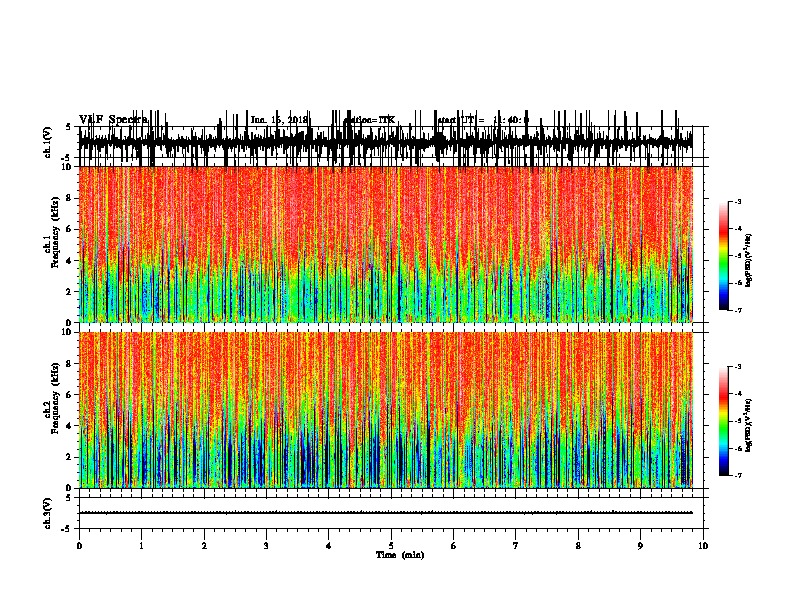Click the -7 label on ch.1 color bar
Image resolution: width=792 pixels, height=612 pixels.
tap(738, 310)
